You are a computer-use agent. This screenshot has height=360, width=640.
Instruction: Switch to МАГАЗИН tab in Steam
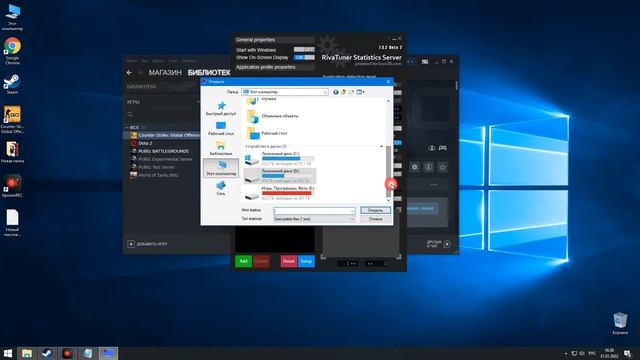(x=165, y=73)
